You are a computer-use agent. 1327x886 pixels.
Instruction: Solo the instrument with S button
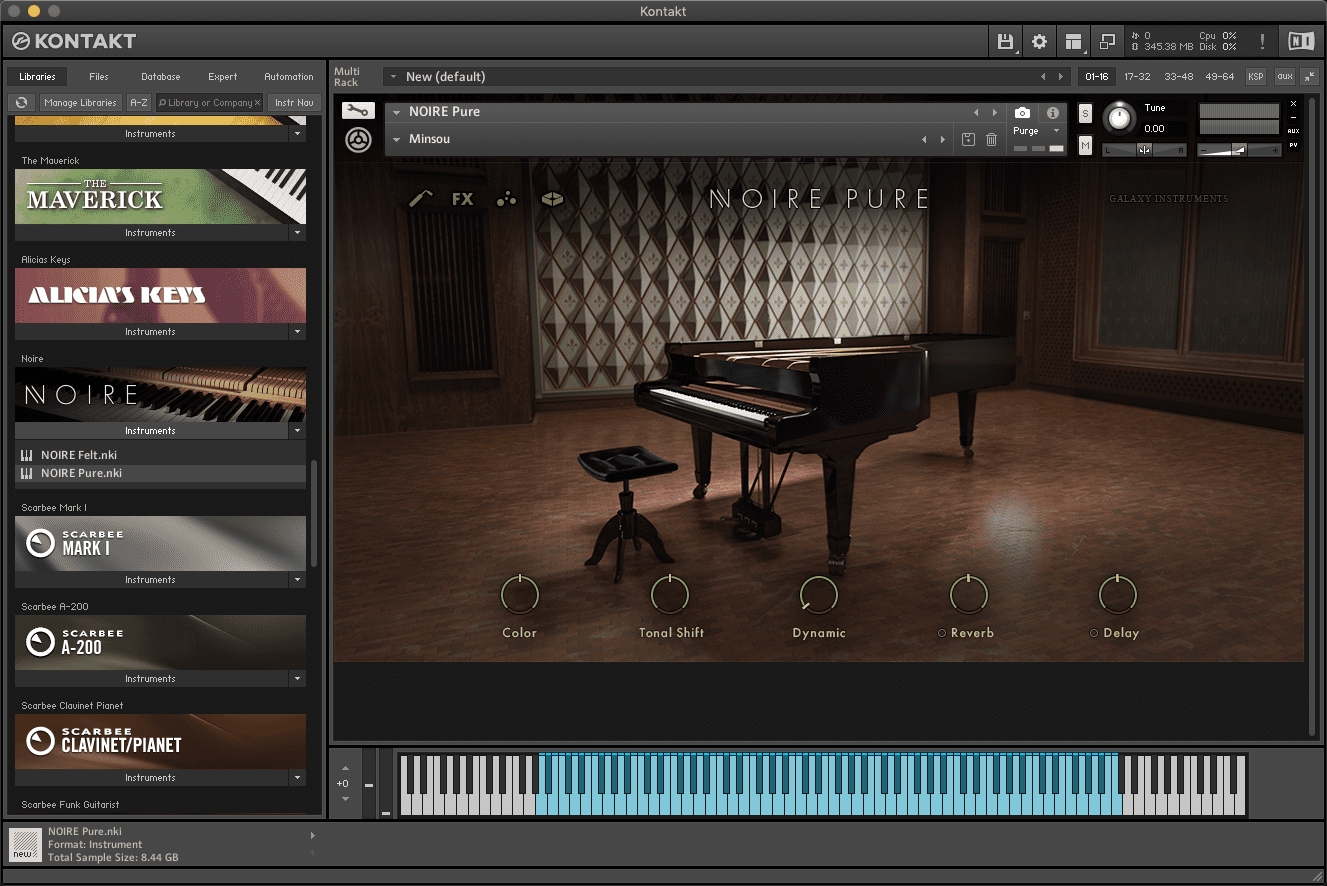1085,114
